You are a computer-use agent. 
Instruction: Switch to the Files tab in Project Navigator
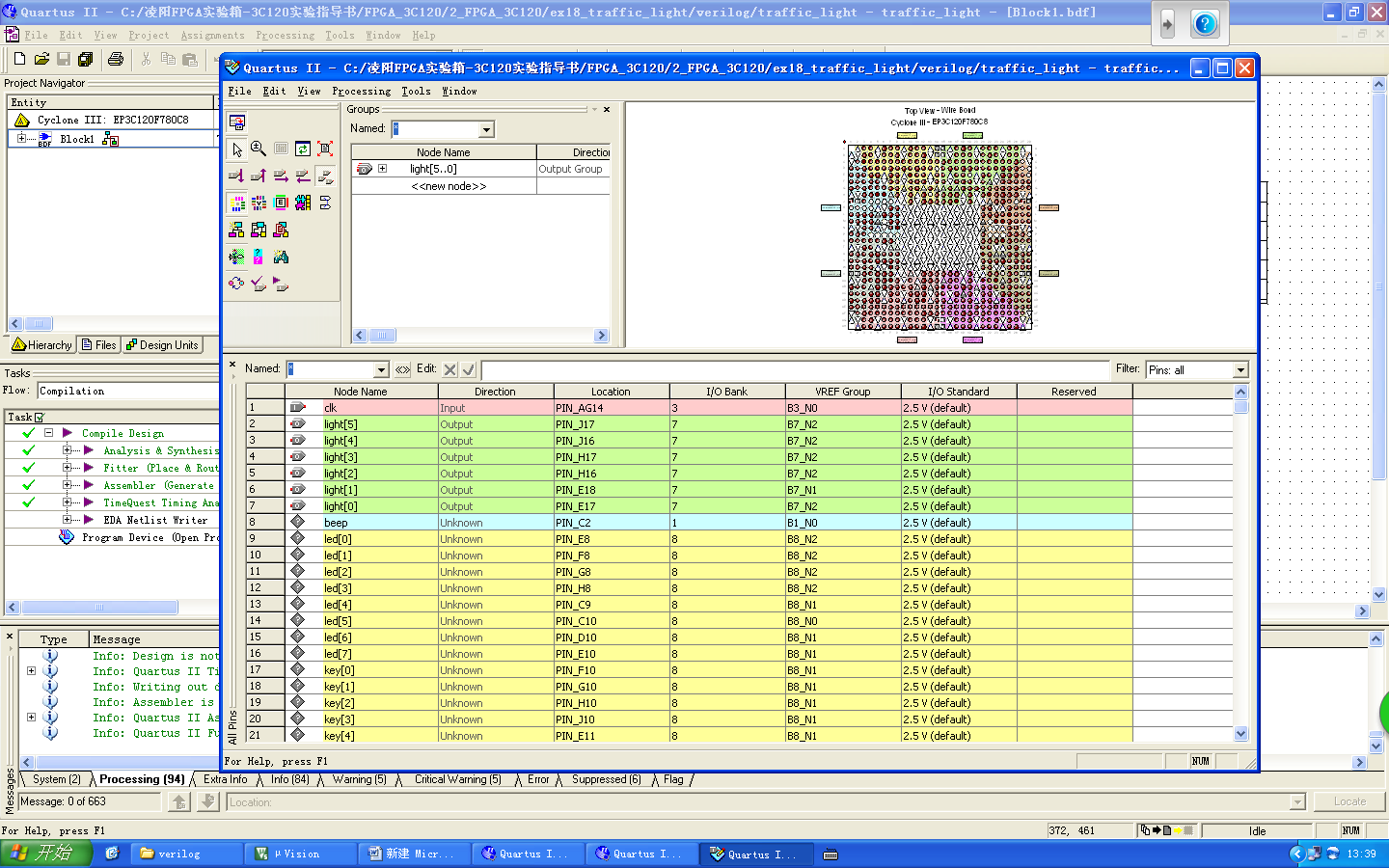[99, 345]
